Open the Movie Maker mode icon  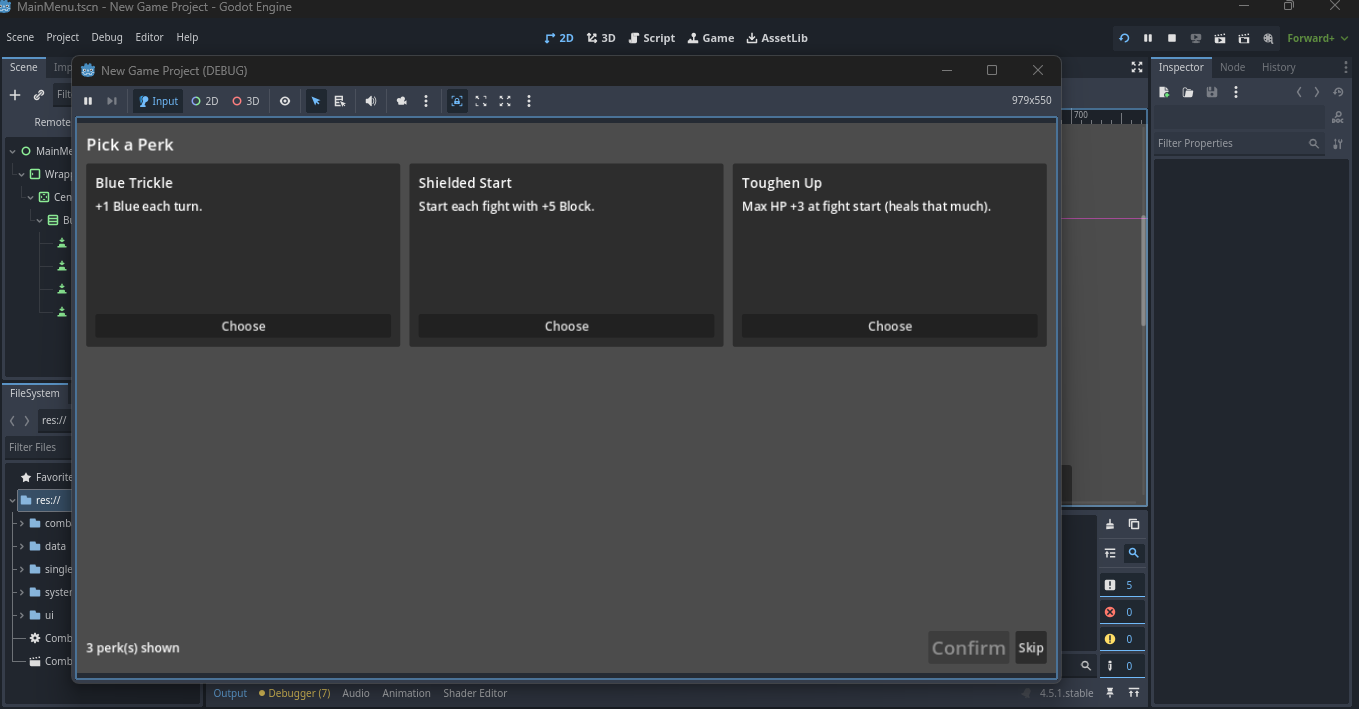tap(1268, 38)
